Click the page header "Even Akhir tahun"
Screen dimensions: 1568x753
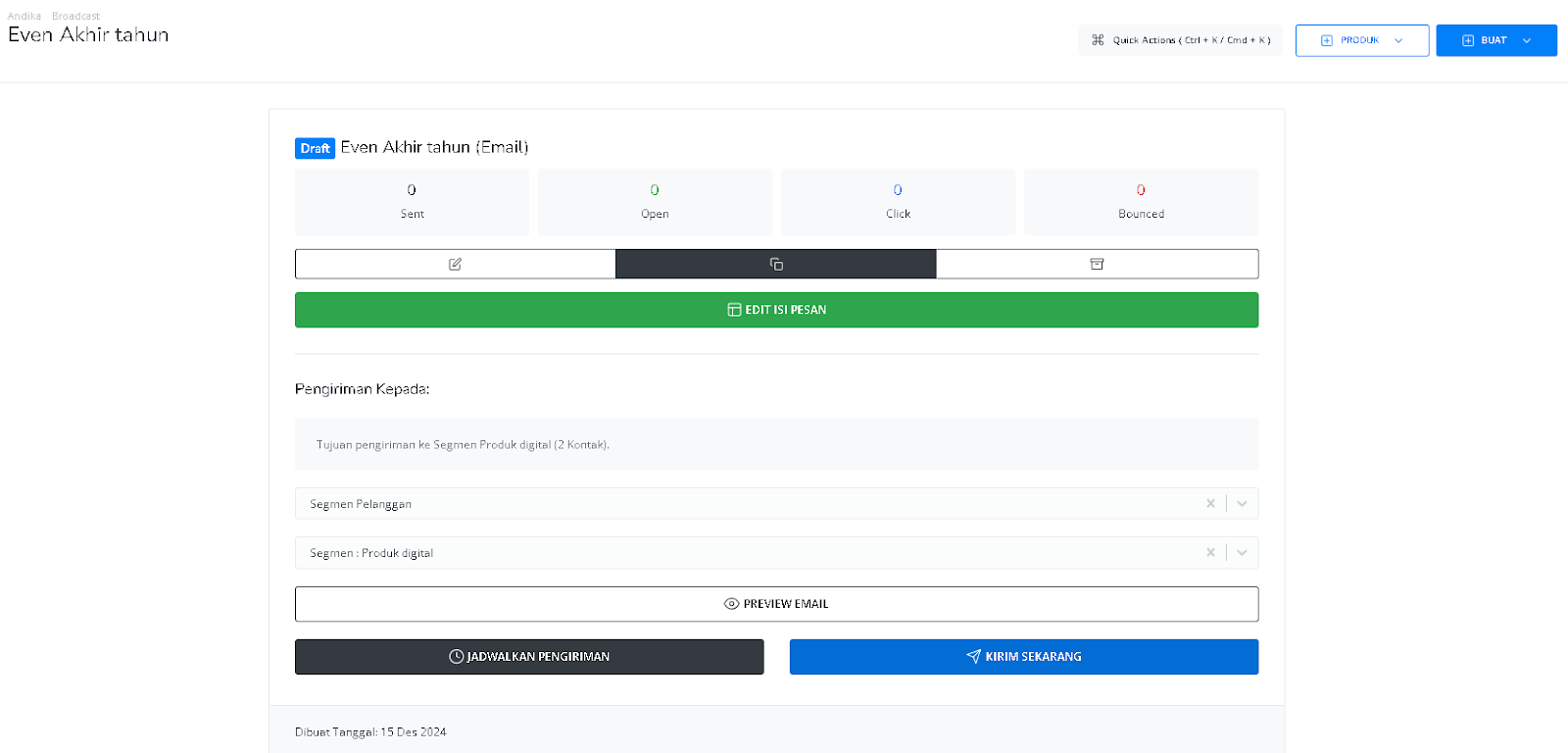click(x=88, y=35)
